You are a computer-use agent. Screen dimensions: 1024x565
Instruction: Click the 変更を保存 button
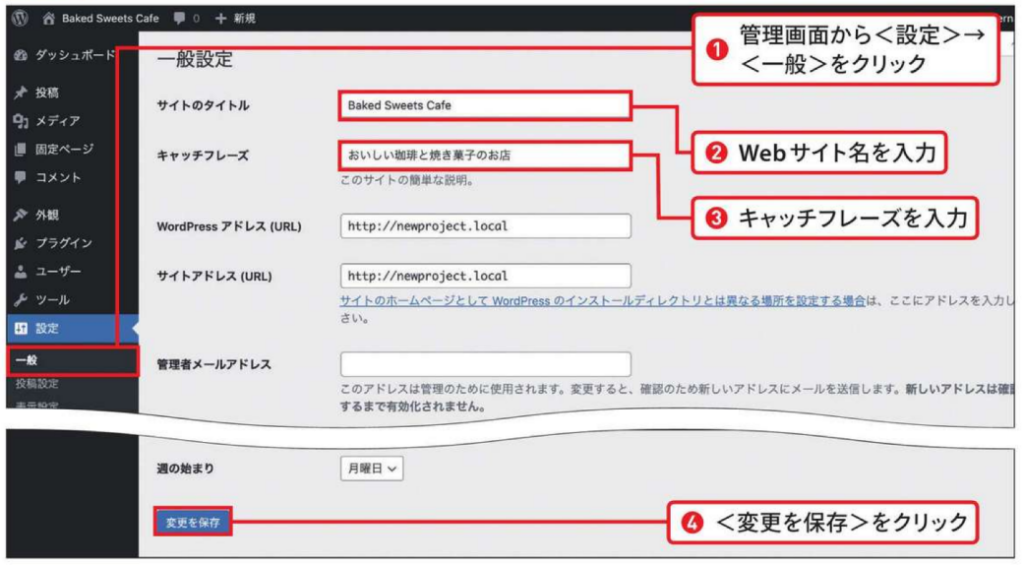(x=193, y=521)
